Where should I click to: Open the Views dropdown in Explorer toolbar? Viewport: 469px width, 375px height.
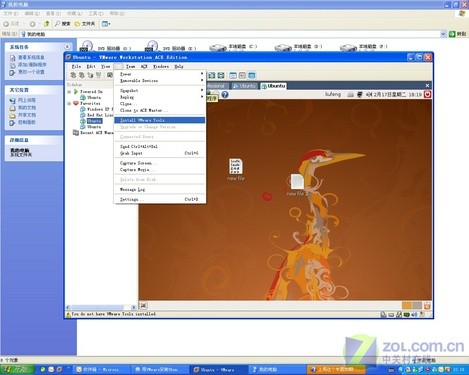[106, 24]
